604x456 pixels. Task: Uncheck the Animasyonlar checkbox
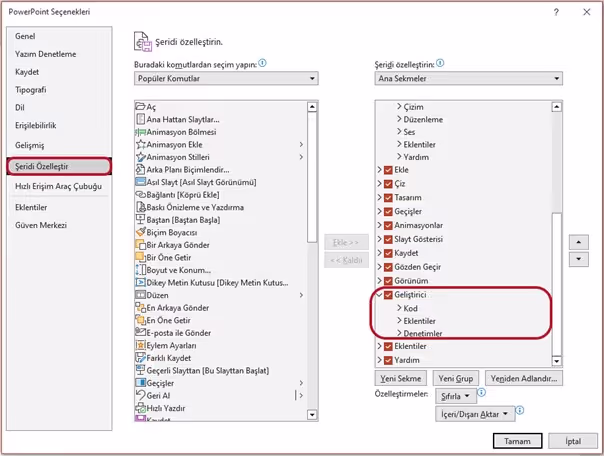[x=388, y=225]
